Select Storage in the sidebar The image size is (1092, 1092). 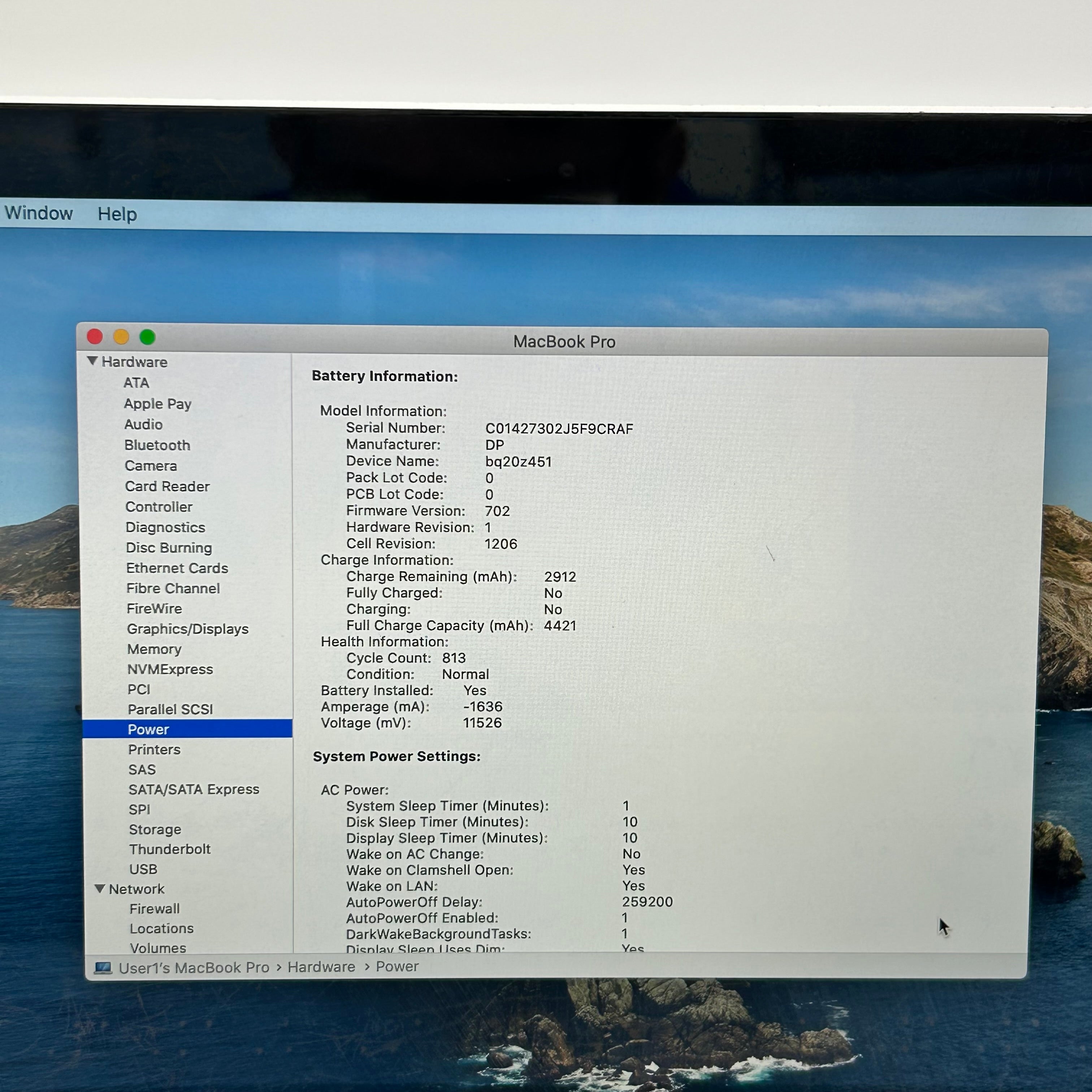[x=155, y=830]
